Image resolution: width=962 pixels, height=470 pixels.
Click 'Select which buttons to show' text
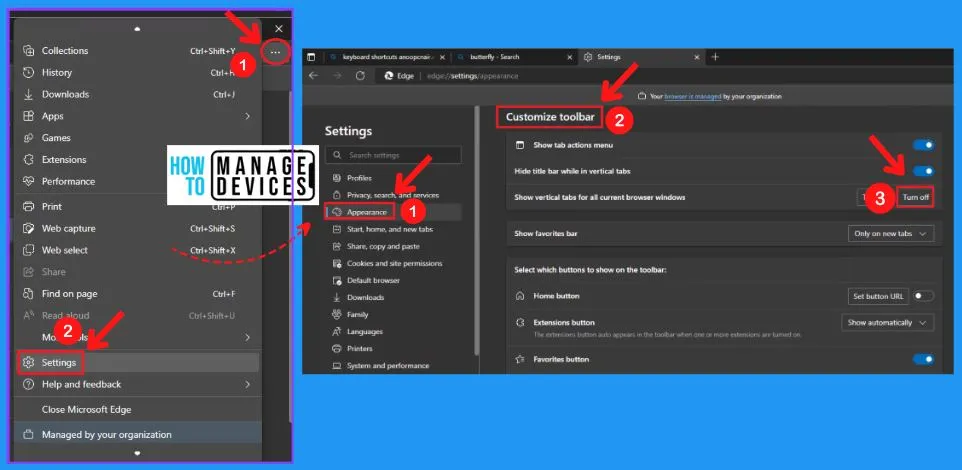[x=590, y=270]
